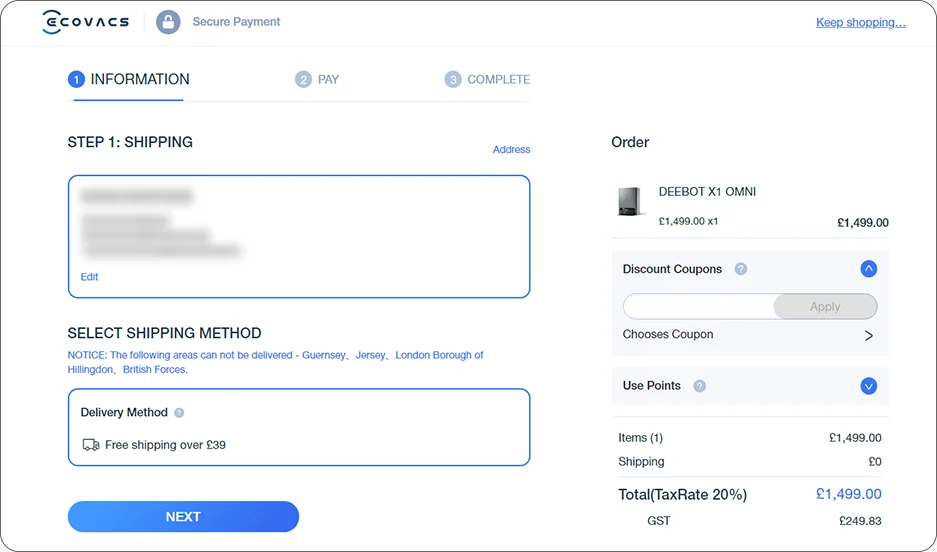Click the Secure Payment padlock icon
The width and height of the screenshot is (937, 552).
169,22
